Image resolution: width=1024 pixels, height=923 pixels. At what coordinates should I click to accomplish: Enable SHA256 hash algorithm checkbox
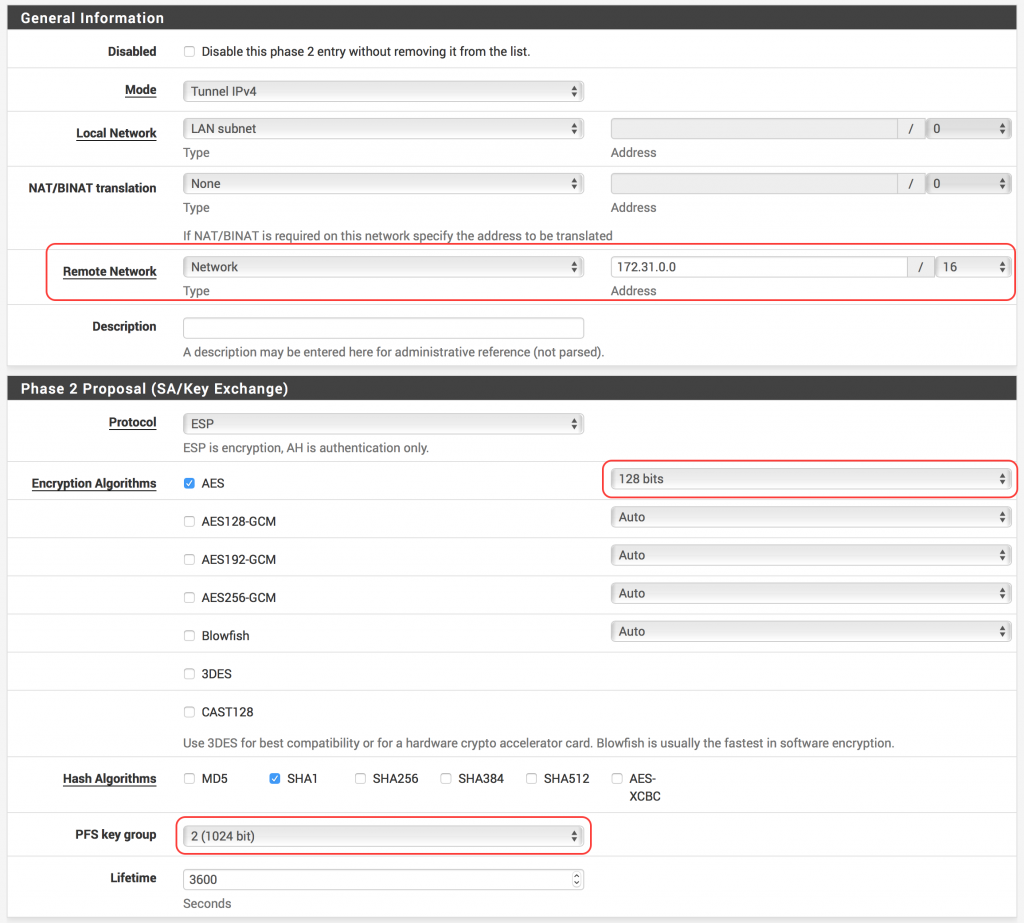360,779
